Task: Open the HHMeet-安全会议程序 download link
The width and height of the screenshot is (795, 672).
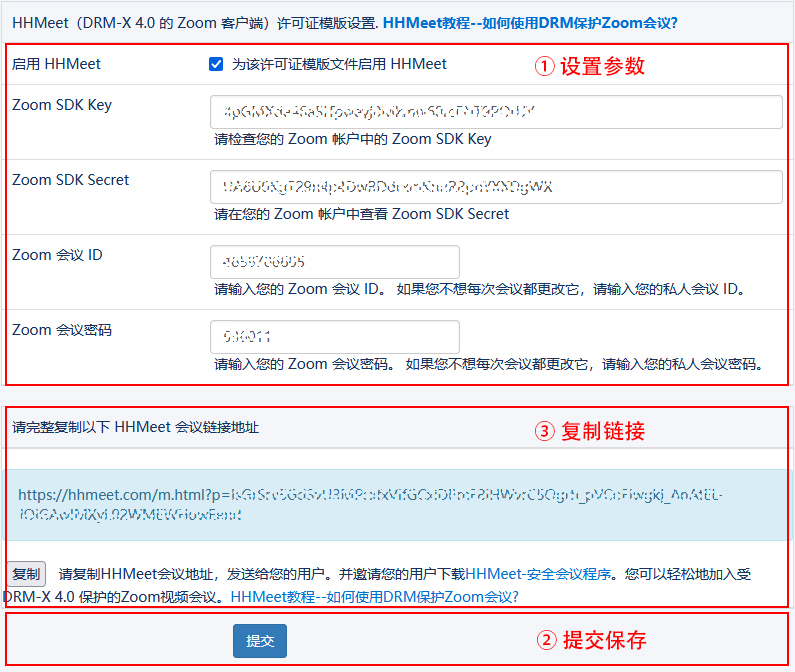Action: click(538, 574)
